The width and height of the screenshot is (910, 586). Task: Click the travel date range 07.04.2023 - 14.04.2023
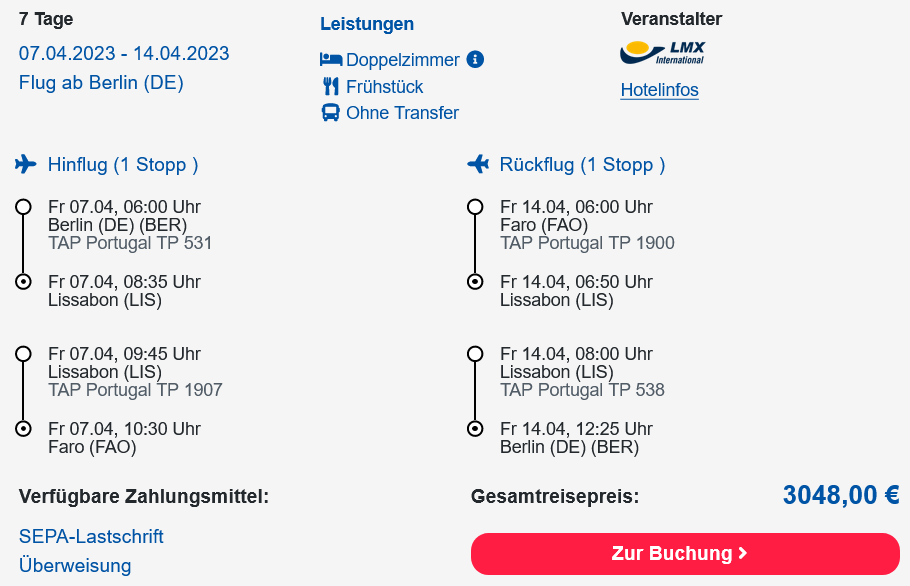[x=124, y=53]
